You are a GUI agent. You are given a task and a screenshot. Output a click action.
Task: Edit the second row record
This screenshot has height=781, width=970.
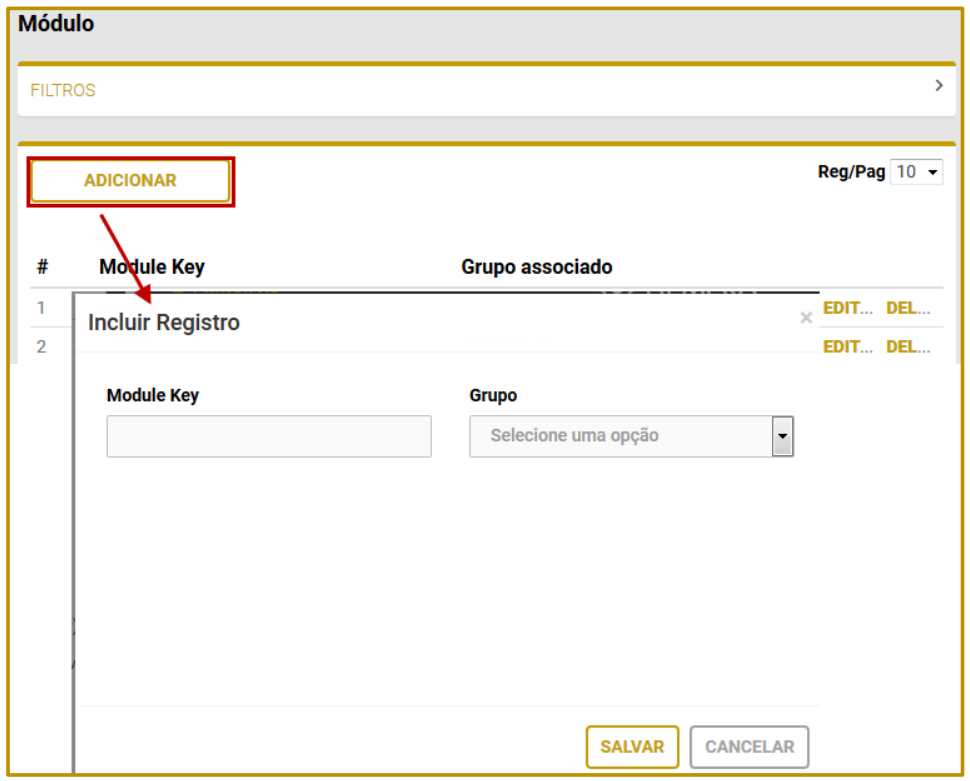tap(847, 346)
